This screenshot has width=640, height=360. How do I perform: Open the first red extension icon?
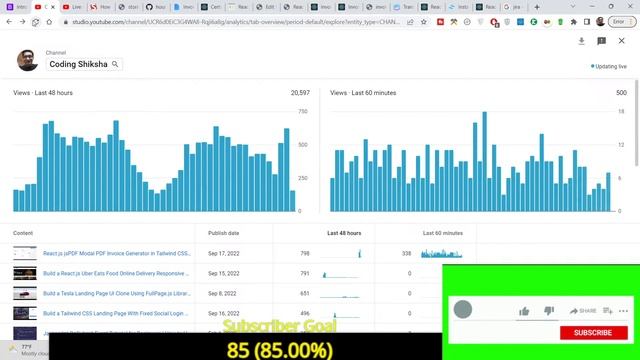440,22
